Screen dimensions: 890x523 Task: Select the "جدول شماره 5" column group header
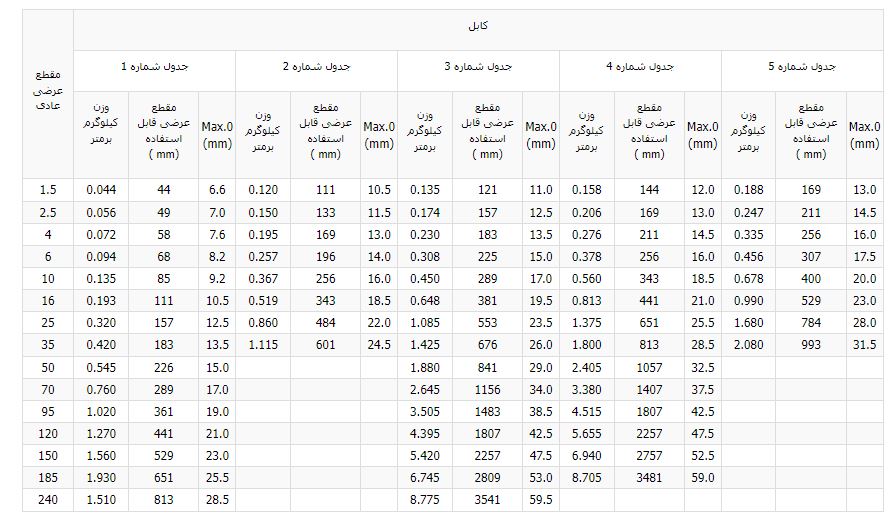(x=802, y=67)
